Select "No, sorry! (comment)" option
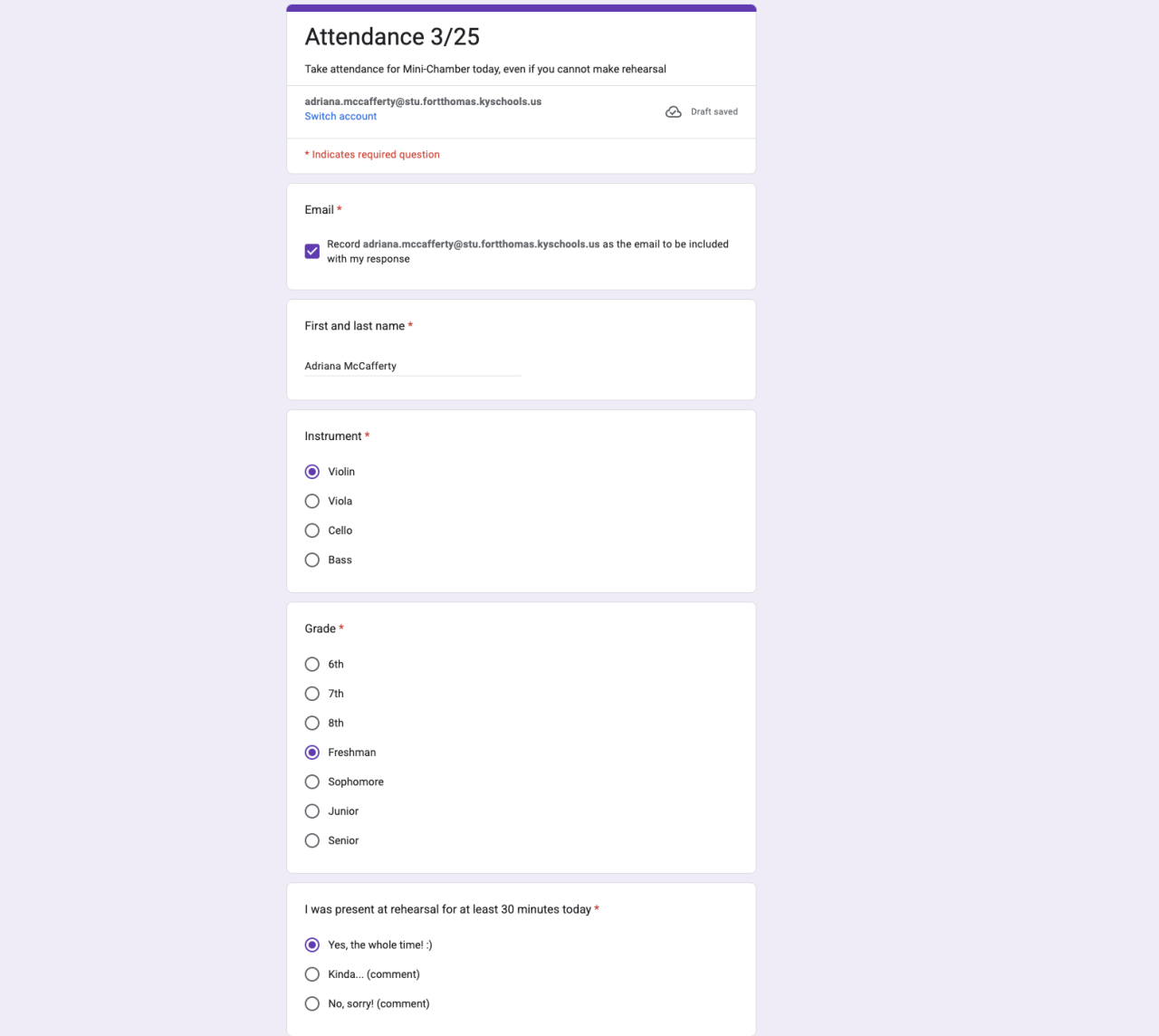 pyautogui.click(x=312, y=1004)
